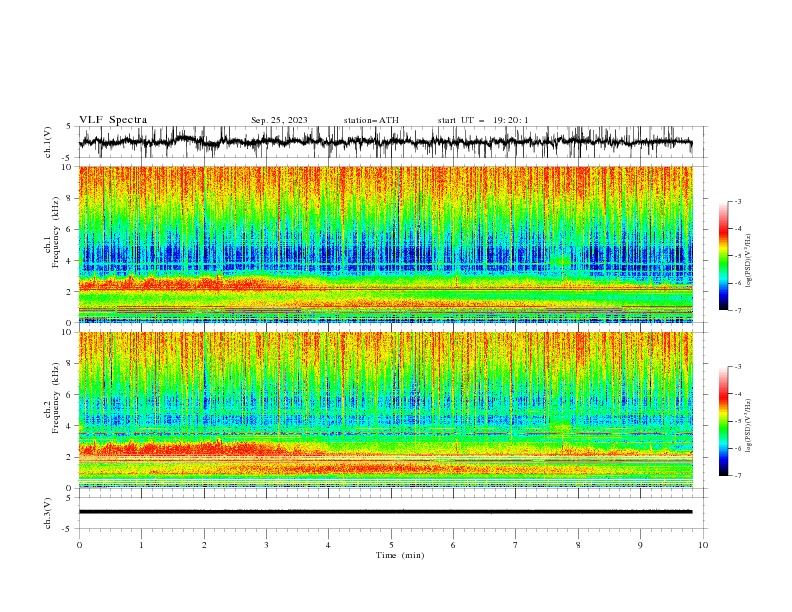Click the ch.2 spectrogram panel
792x612 pixels.
386,410
